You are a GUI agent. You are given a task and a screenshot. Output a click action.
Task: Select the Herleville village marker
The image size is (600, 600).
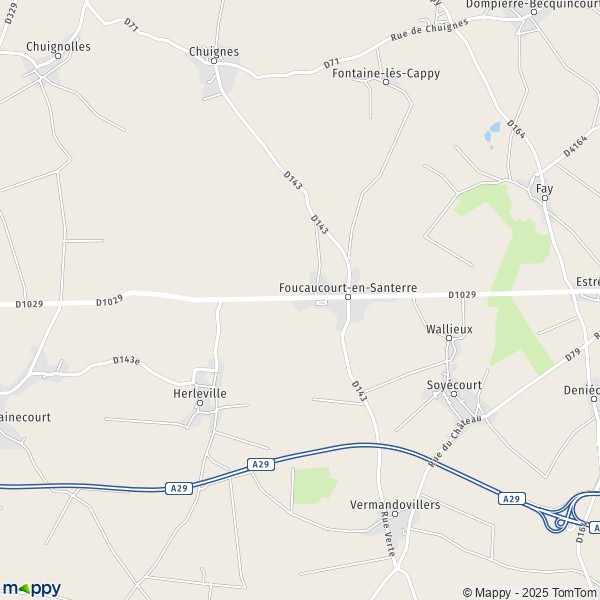(x=200, y=403)
